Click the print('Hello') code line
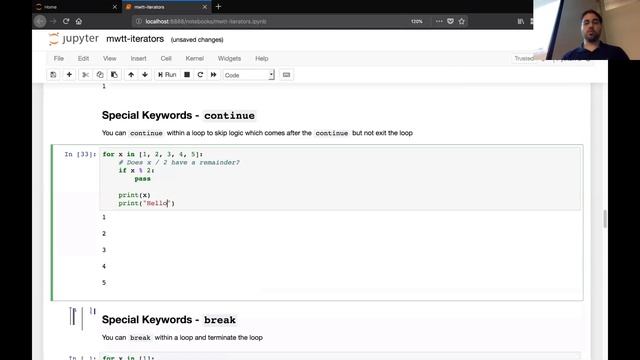The image size is (640, 360). (147, 203)
